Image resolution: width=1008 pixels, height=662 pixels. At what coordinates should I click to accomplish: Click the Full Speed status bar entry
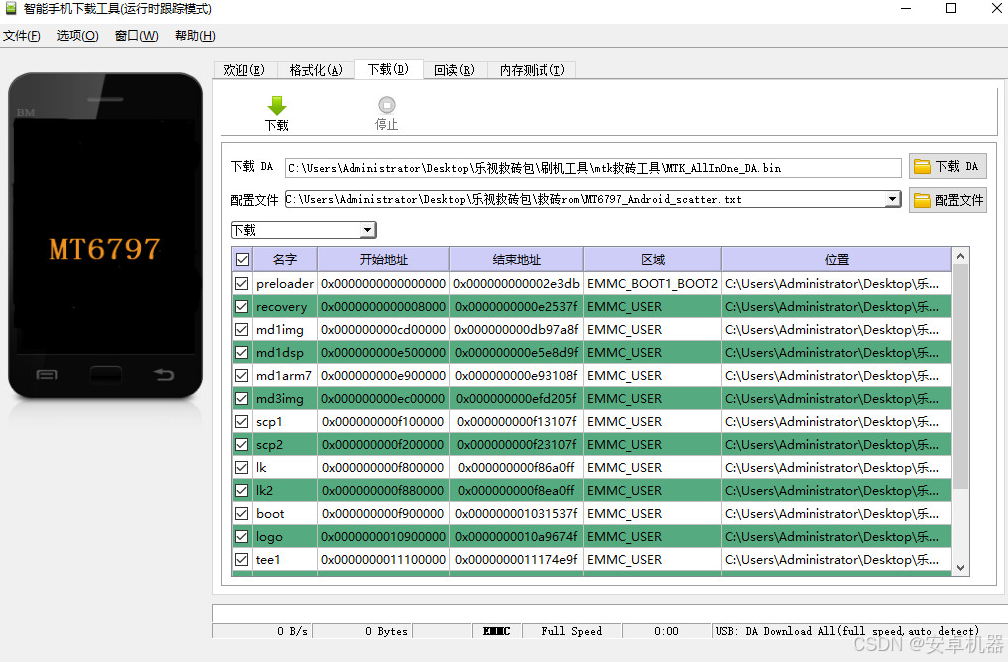pos(572,631)
